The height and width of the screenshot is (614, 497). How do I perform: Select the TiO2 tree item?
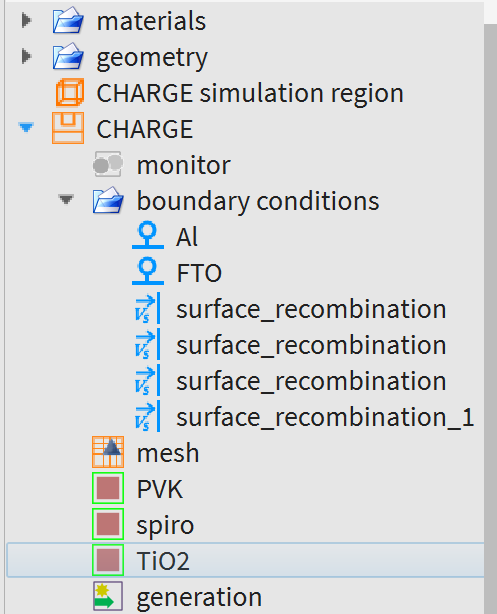click(x=245, y=560)
